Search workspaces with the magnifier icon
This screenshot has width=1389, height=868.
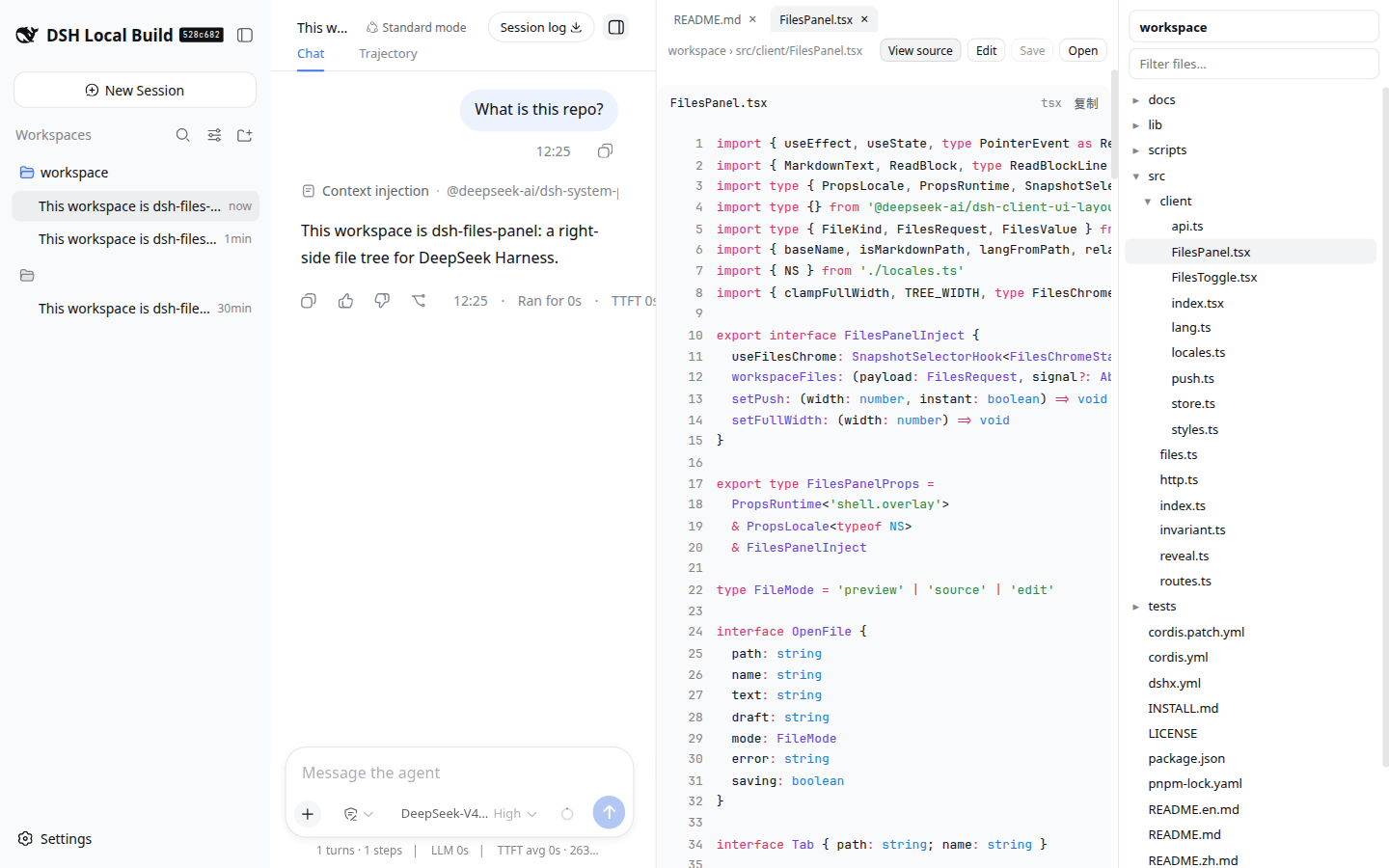point(182,135)
